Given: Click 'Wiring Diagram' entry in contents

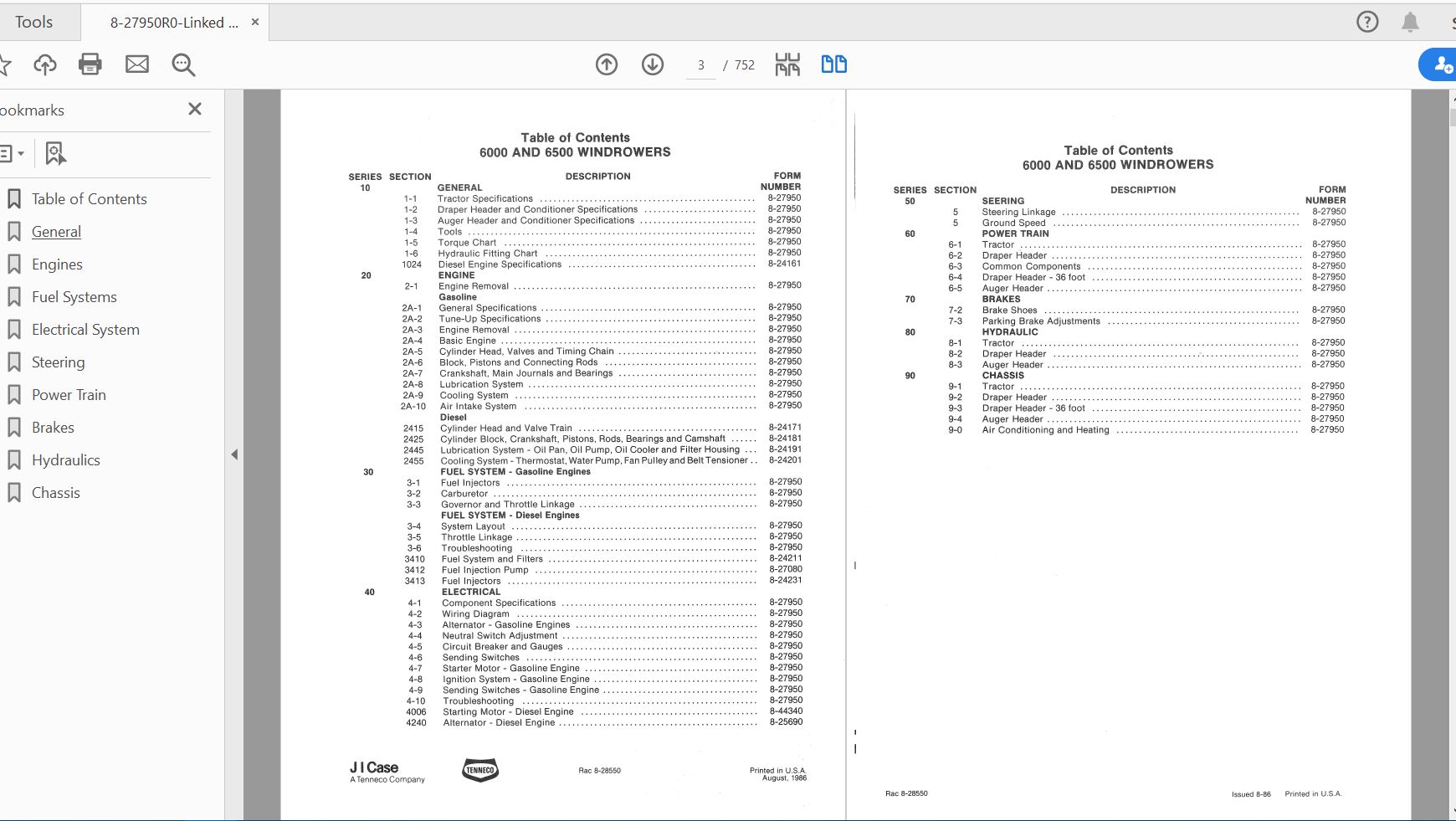Looking at the screenshot, I should pos(475,614).
